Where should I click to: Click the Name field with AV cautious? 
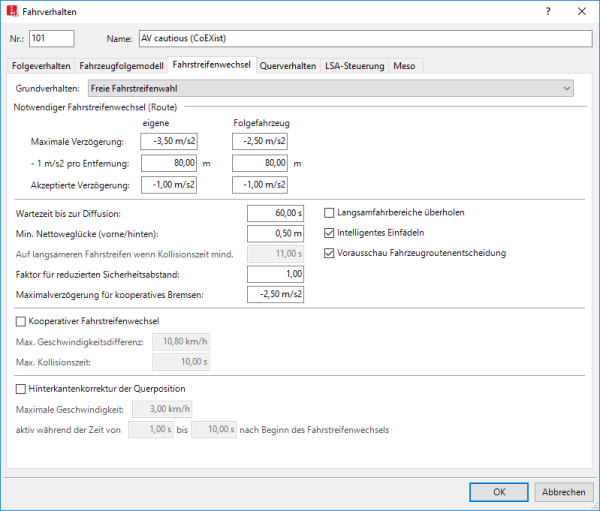click(365, 38)
